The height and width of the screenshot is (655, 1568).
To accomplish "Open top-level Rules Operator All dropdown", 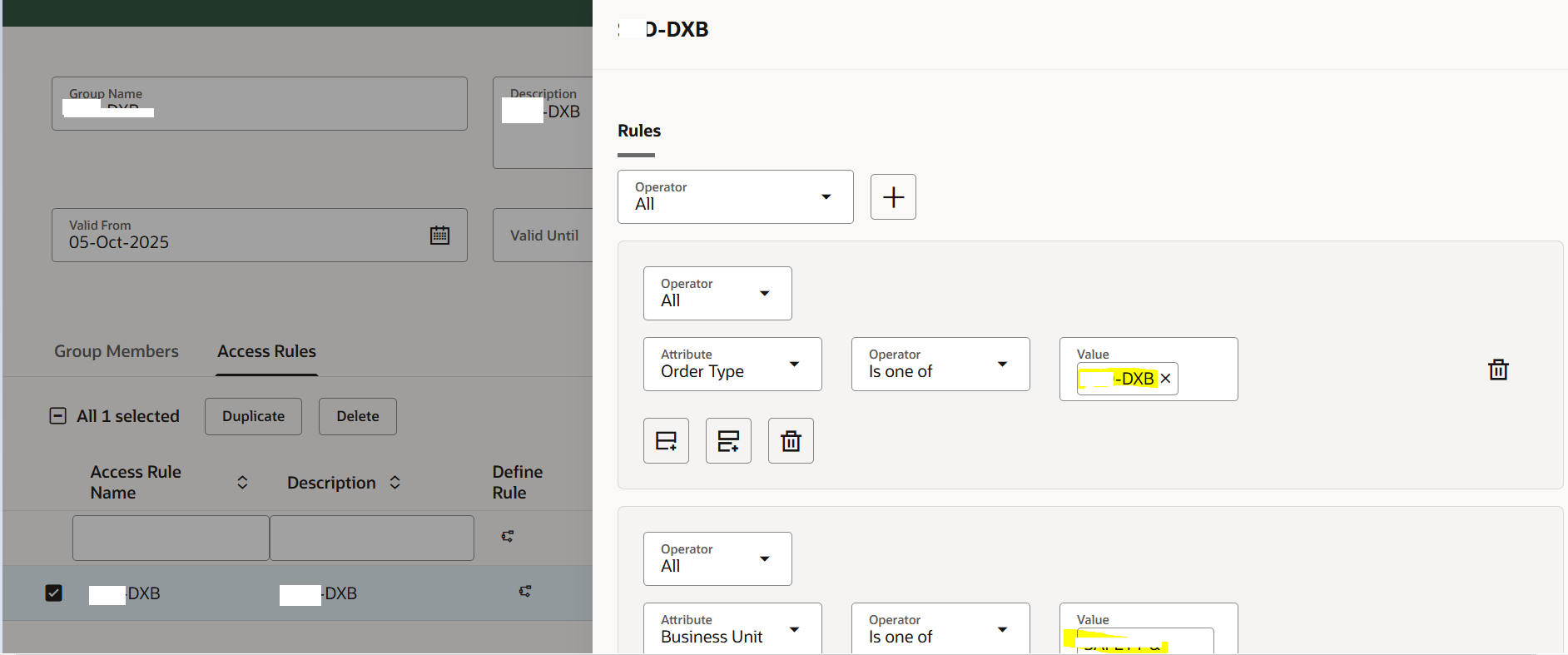I will tap(736, 197).
